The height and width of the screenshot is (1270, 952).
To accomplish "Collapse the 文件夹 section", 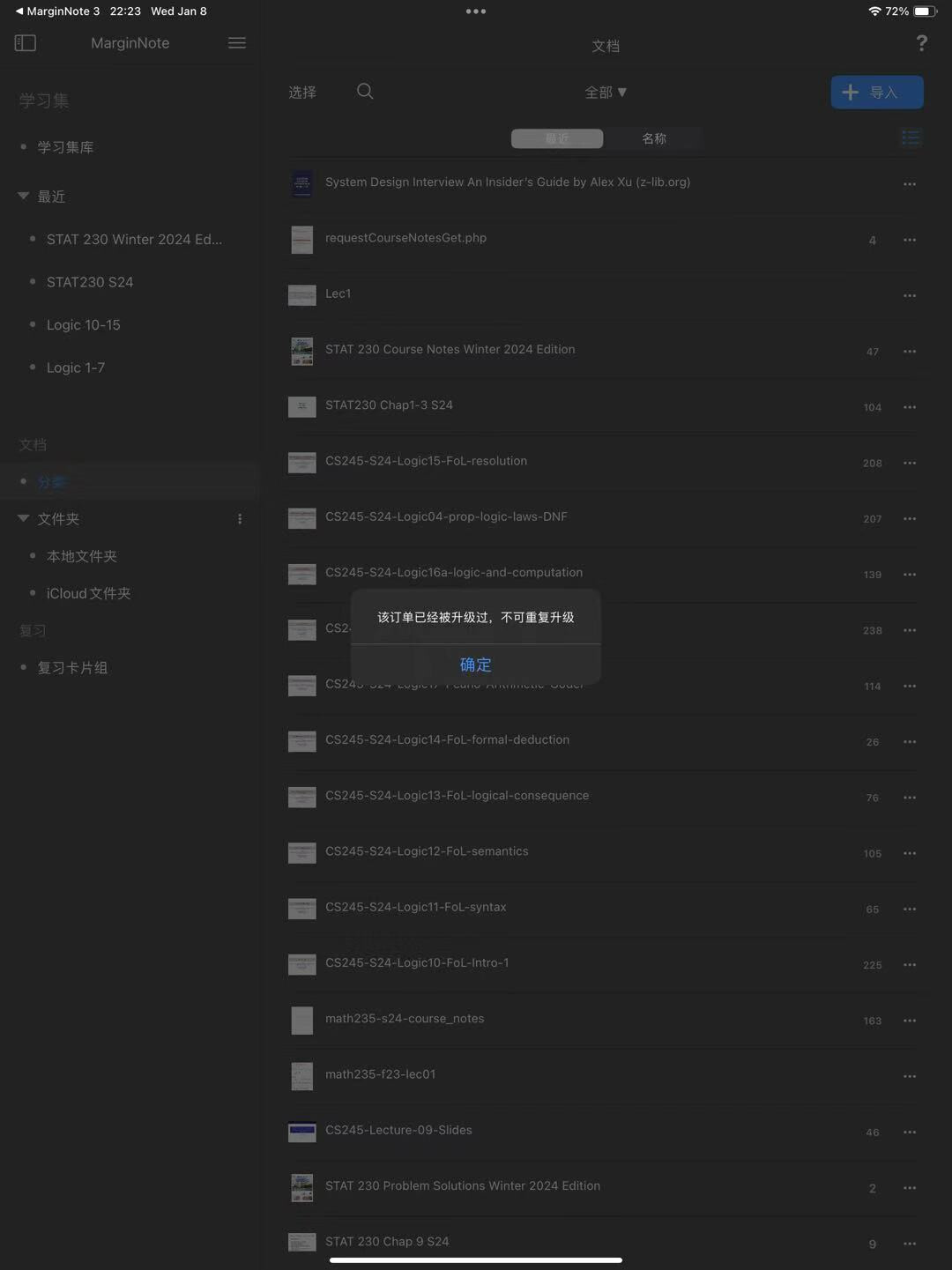I will (x=23, y=518).
